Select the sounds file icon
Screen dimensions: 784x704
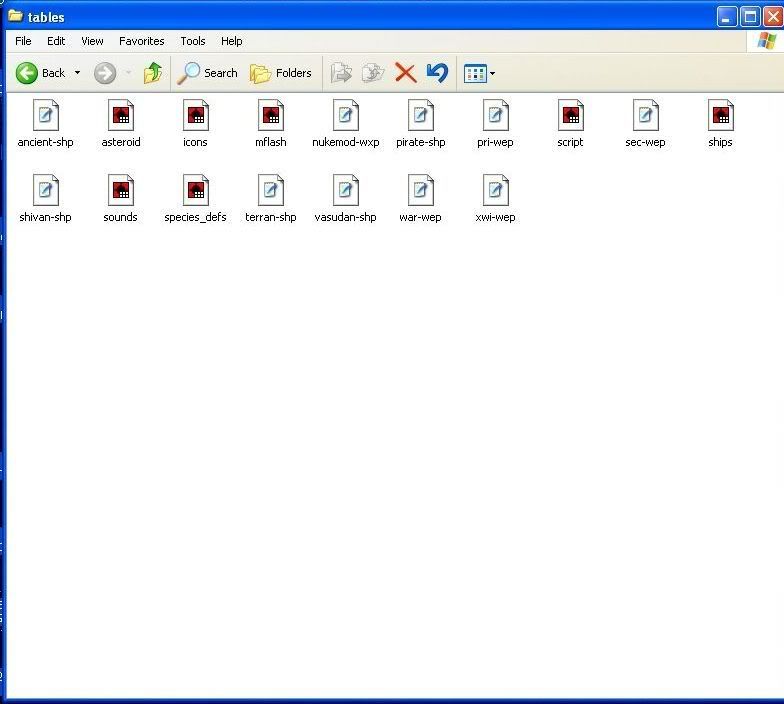coord(120,190)
